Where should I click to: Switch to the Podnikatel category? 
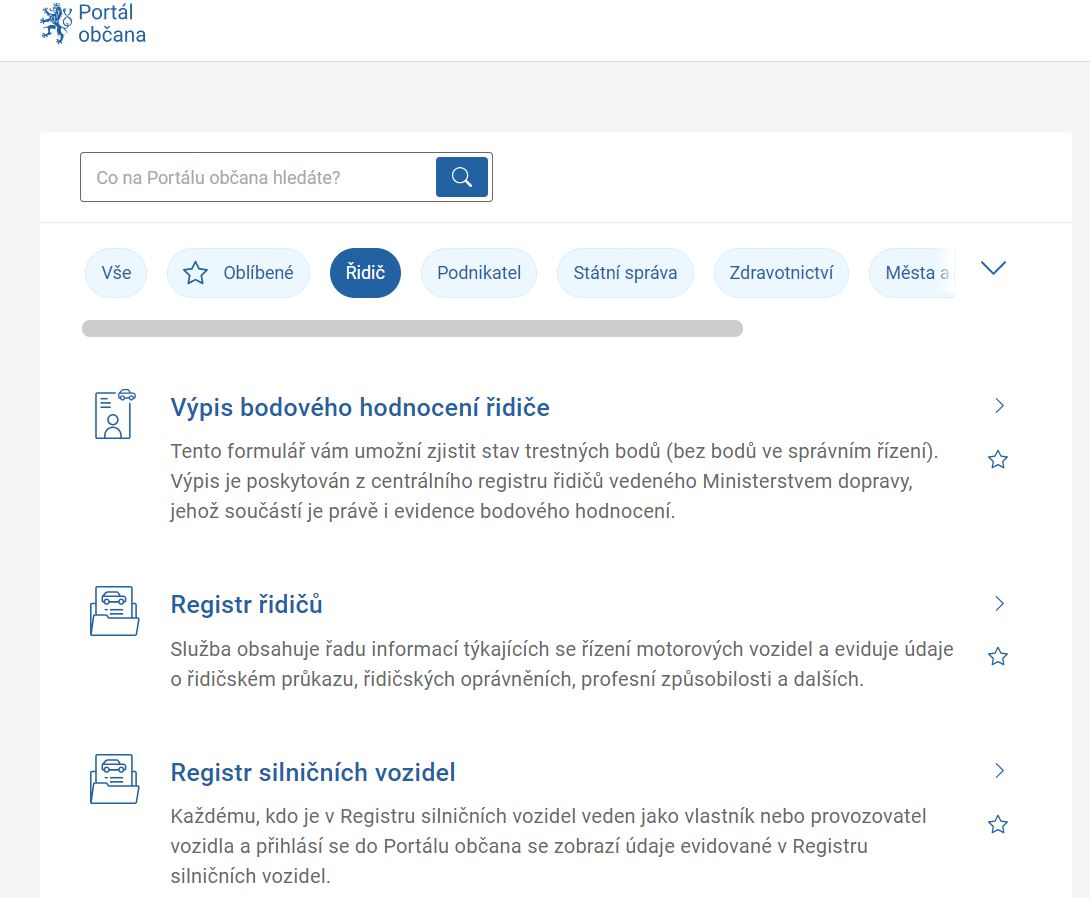(x=479, y=273)
